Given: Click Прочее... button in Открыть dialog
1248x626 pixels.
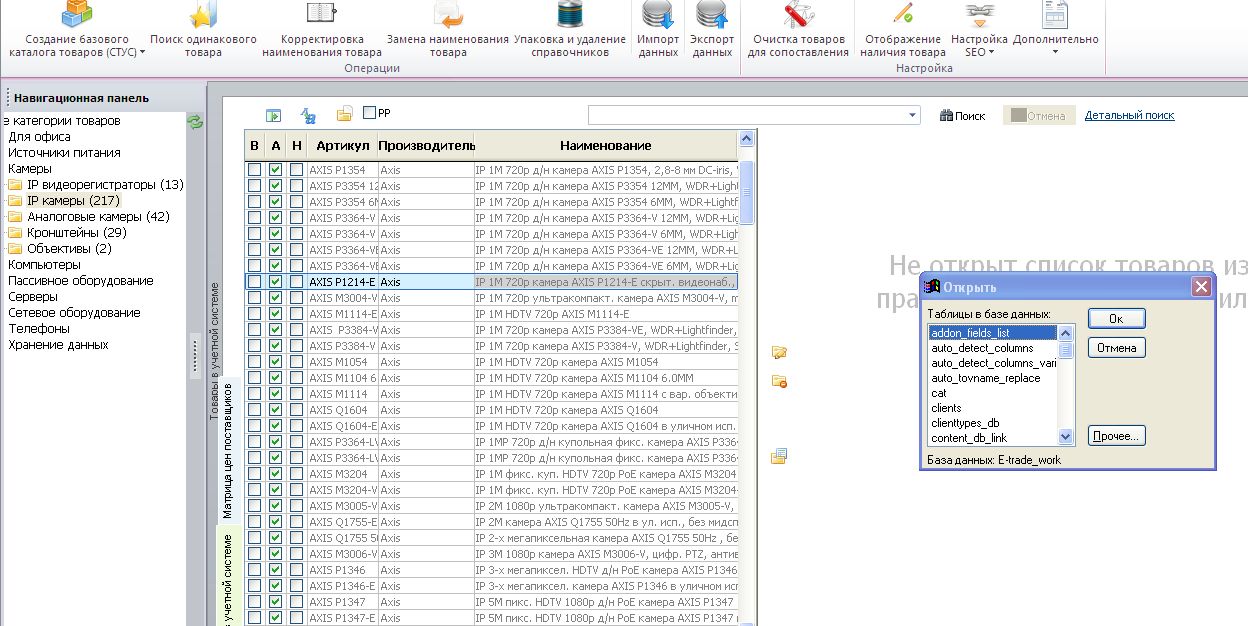Looking at the screenshot, I should point(1117,436).
